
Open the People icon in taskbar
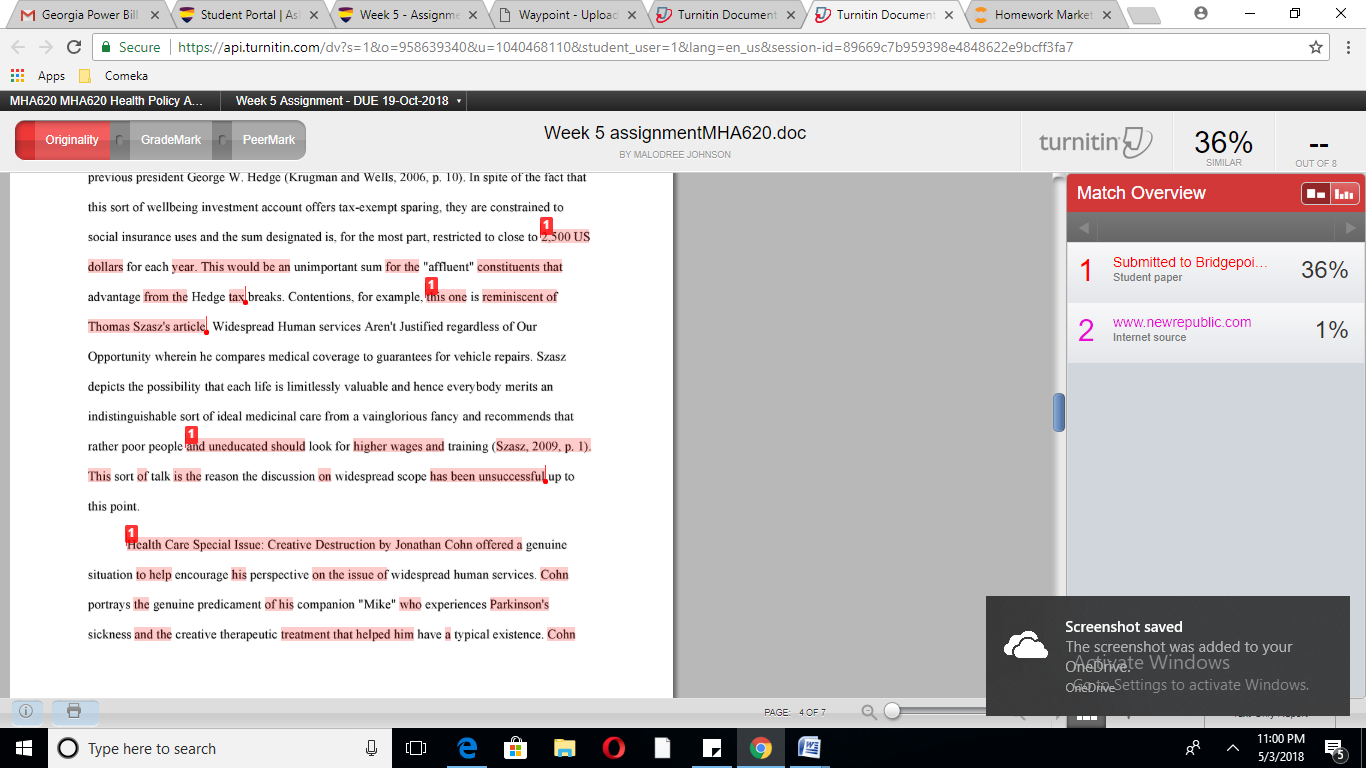point(1193,748)
